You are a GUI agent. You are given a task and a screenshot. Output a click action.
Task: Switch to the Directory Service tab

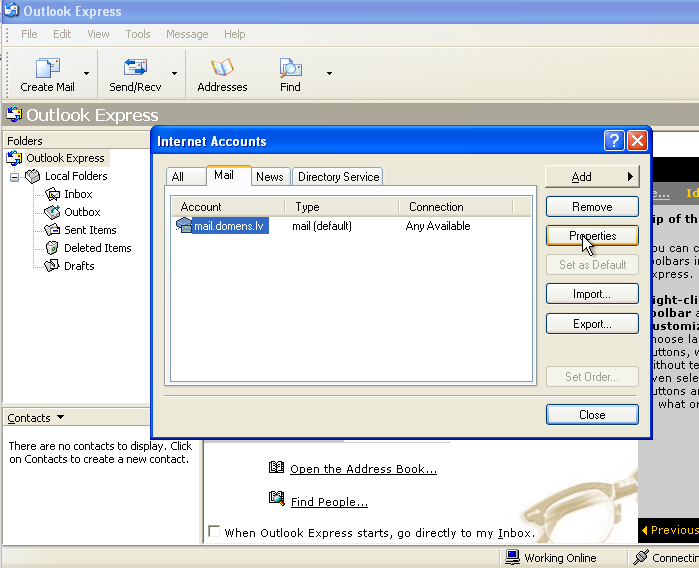[338, 177]
